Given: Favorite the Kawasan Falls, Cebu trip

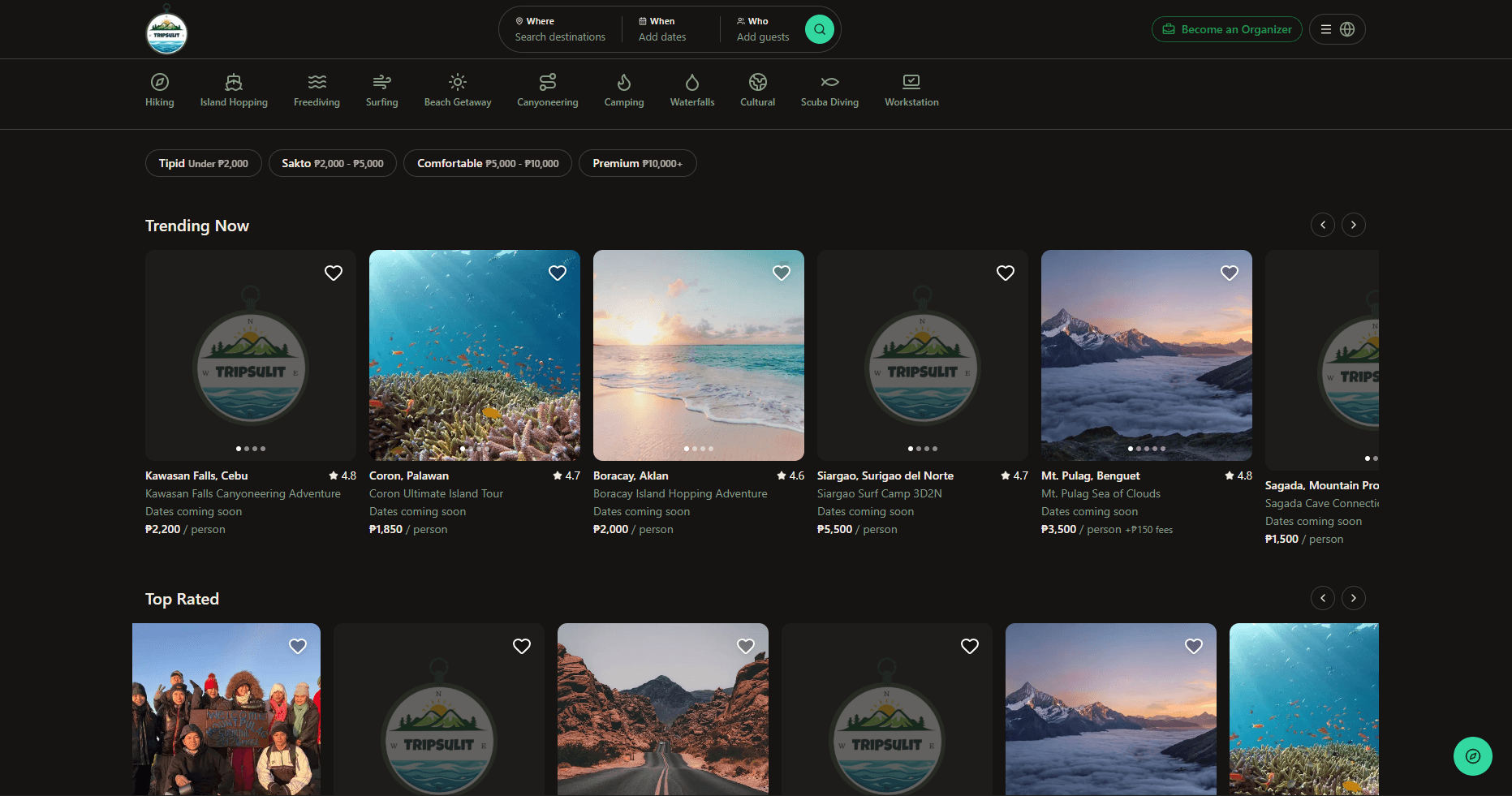Looking at the screenshot, I should coord(334,273).
